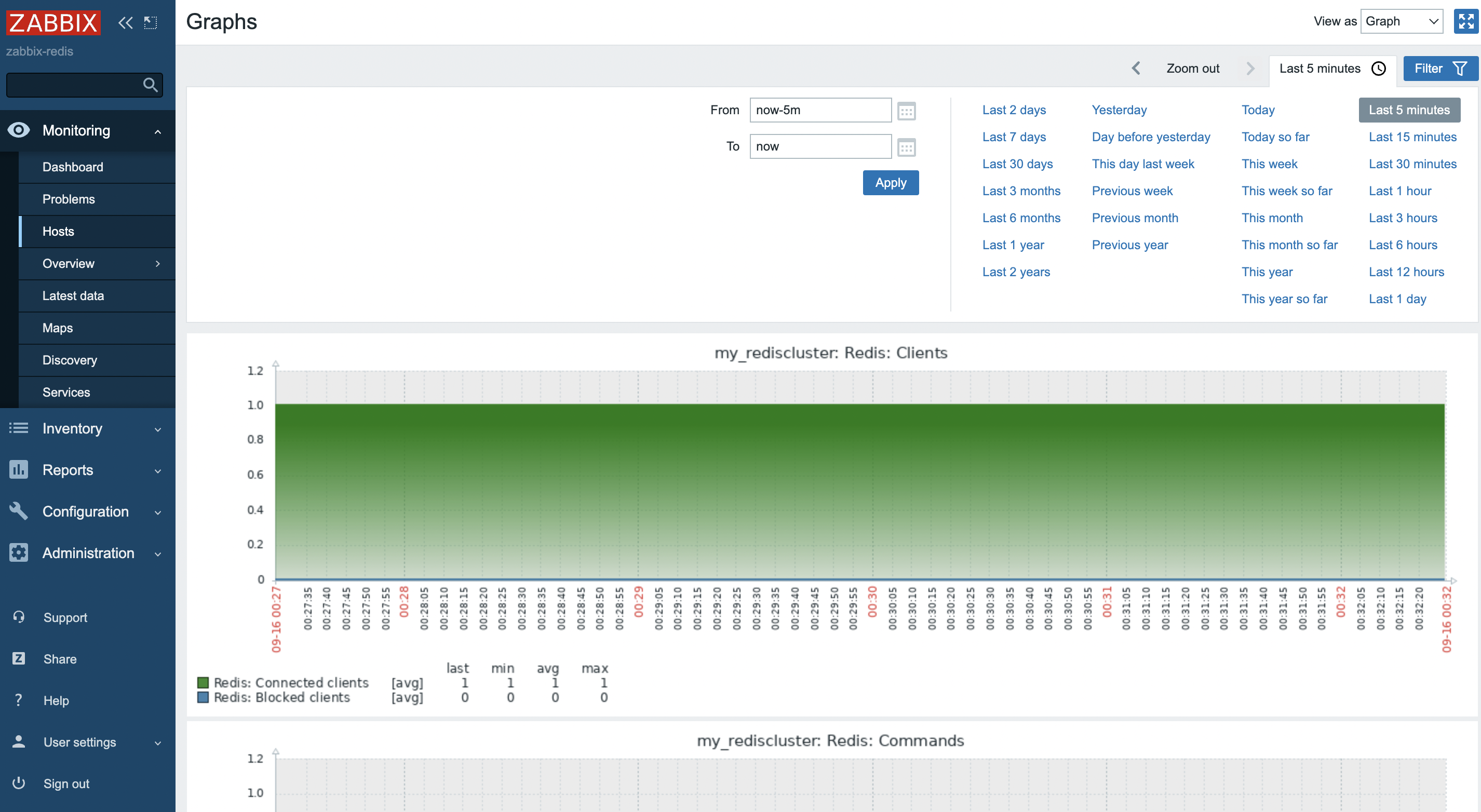Expand Inventory section chevron

158,428
